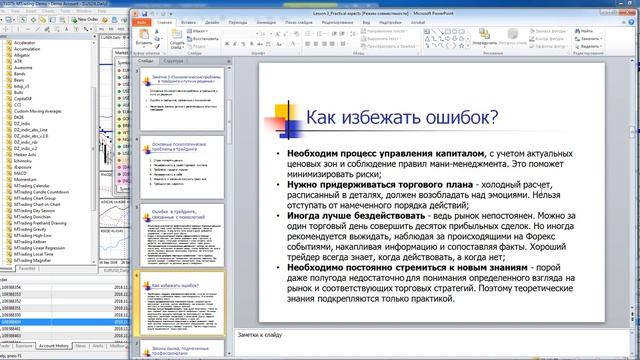Toggle strikethrough formatting in ribbon
The height and width of the screenshot is (360, 640).
click(260, 44)
